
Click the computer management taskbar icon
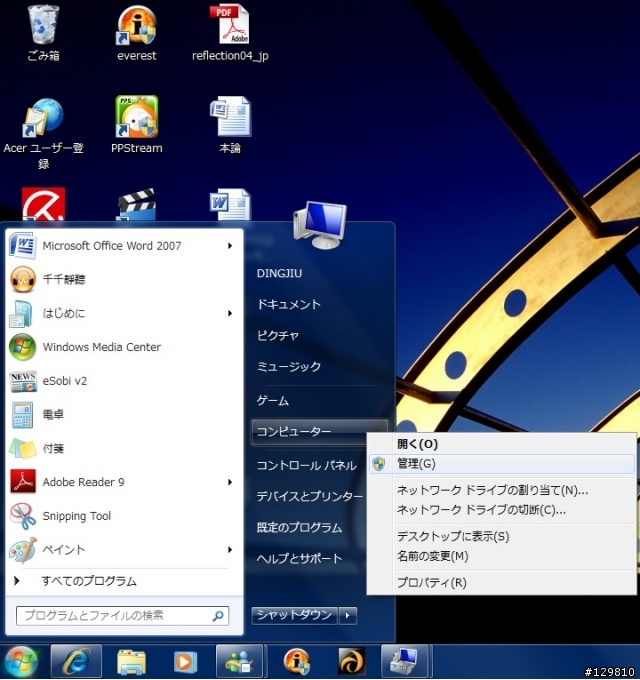(404, 662)
